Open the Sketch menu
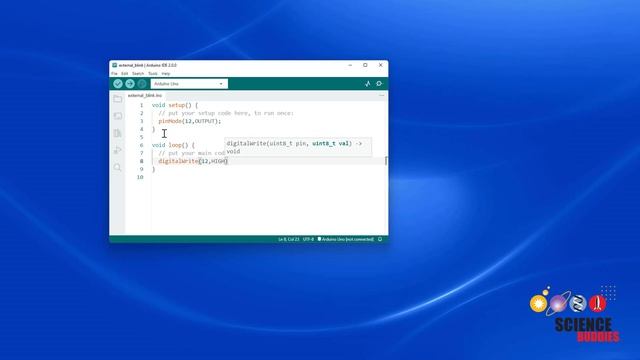The image size is (640, 360). click(138, 73)
